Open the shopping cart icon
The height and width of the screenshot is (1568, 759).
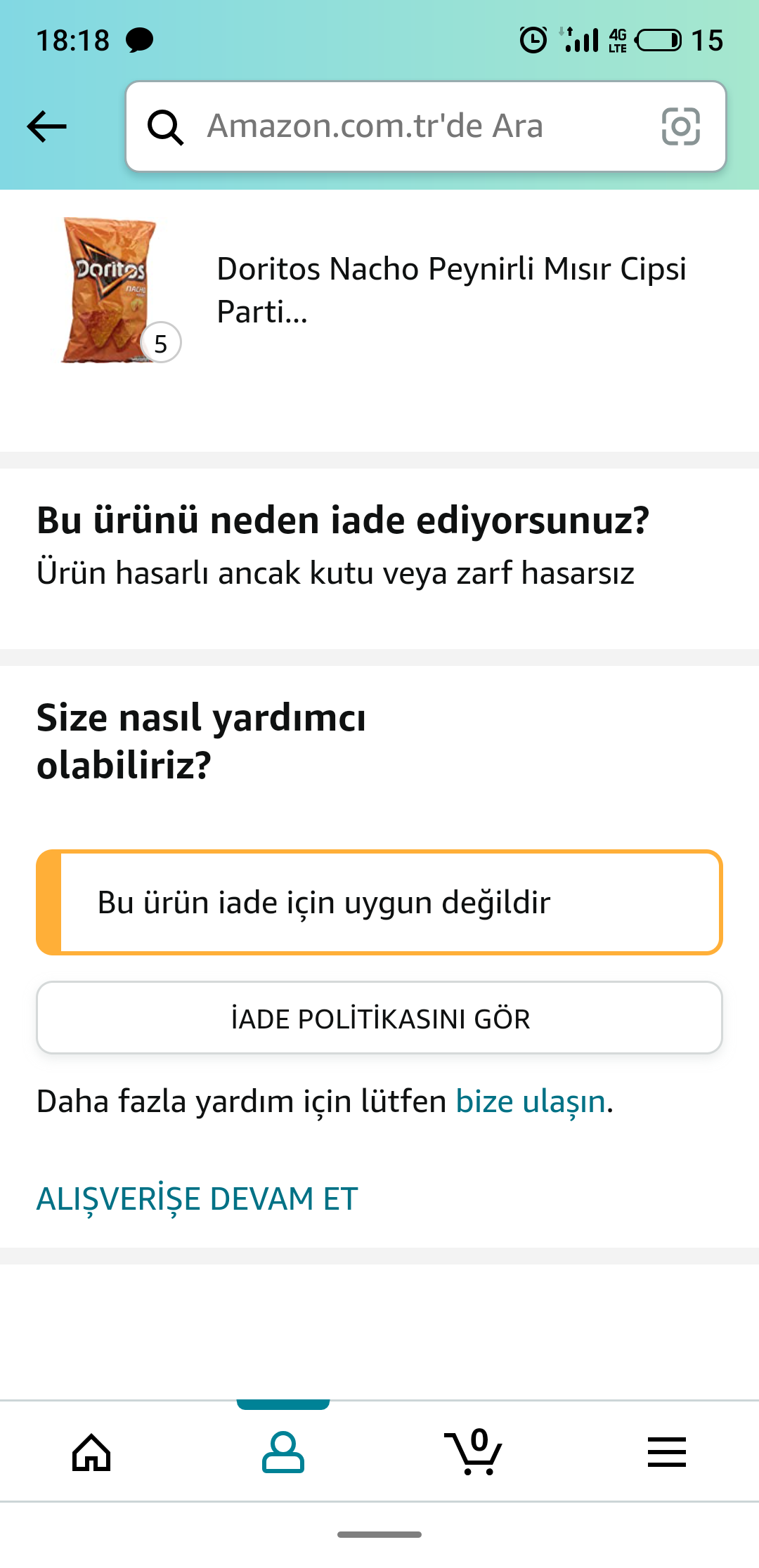click(x=474, y=1452)
